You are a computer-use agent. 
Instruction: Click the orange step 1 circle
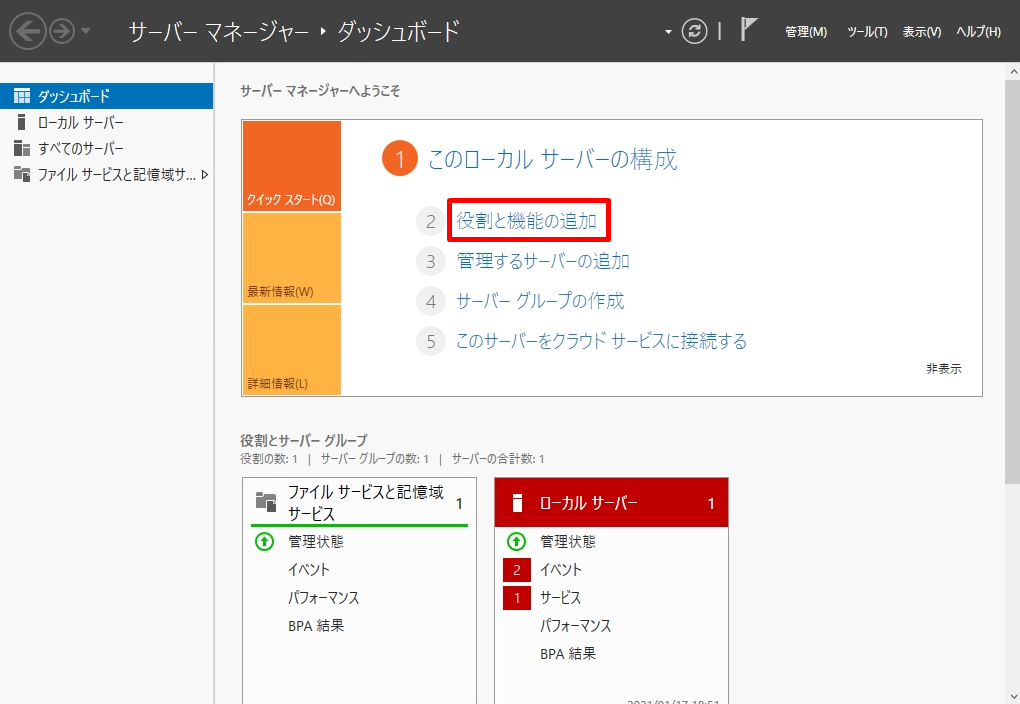click(x=399, y=159)
